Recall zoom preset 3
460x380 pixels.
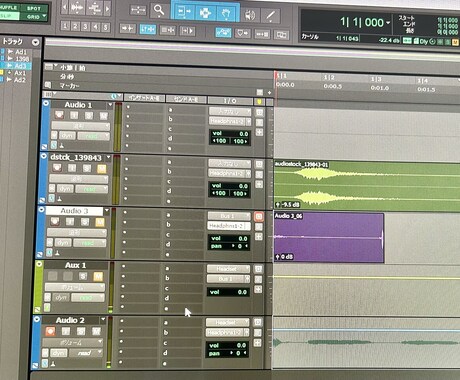[85, 26]
